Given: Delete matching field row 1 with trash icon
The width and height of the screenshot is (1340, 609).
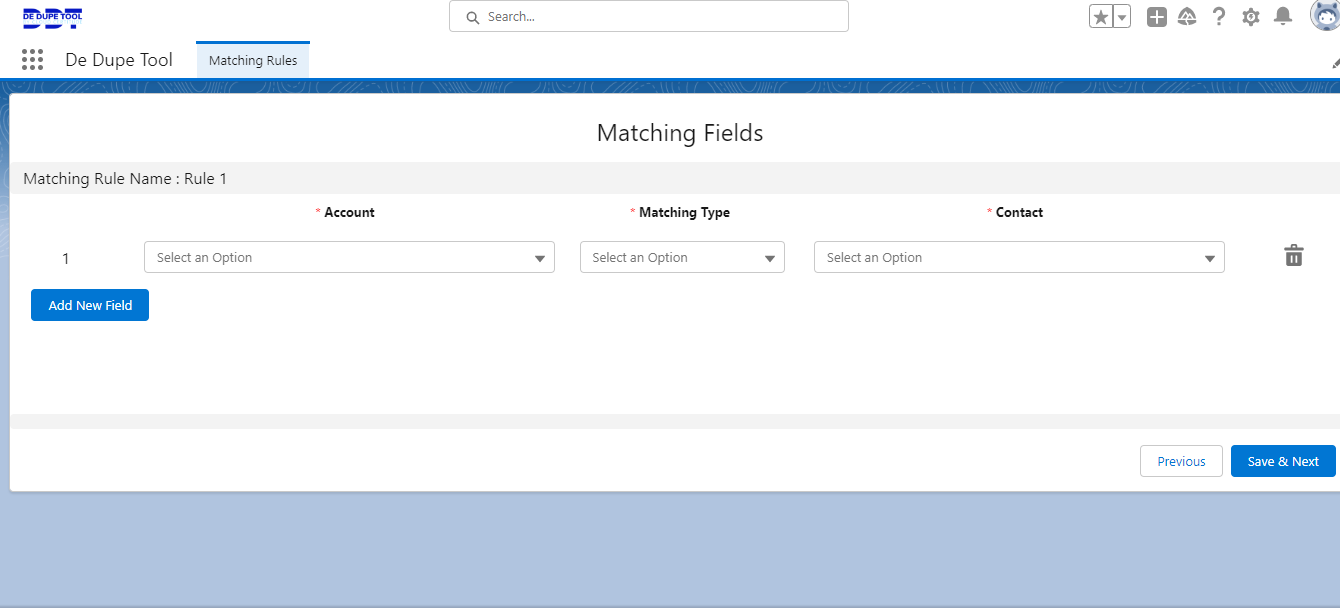Looking at the screenshot, I should pyautogui.click(x=1293, y=256).
